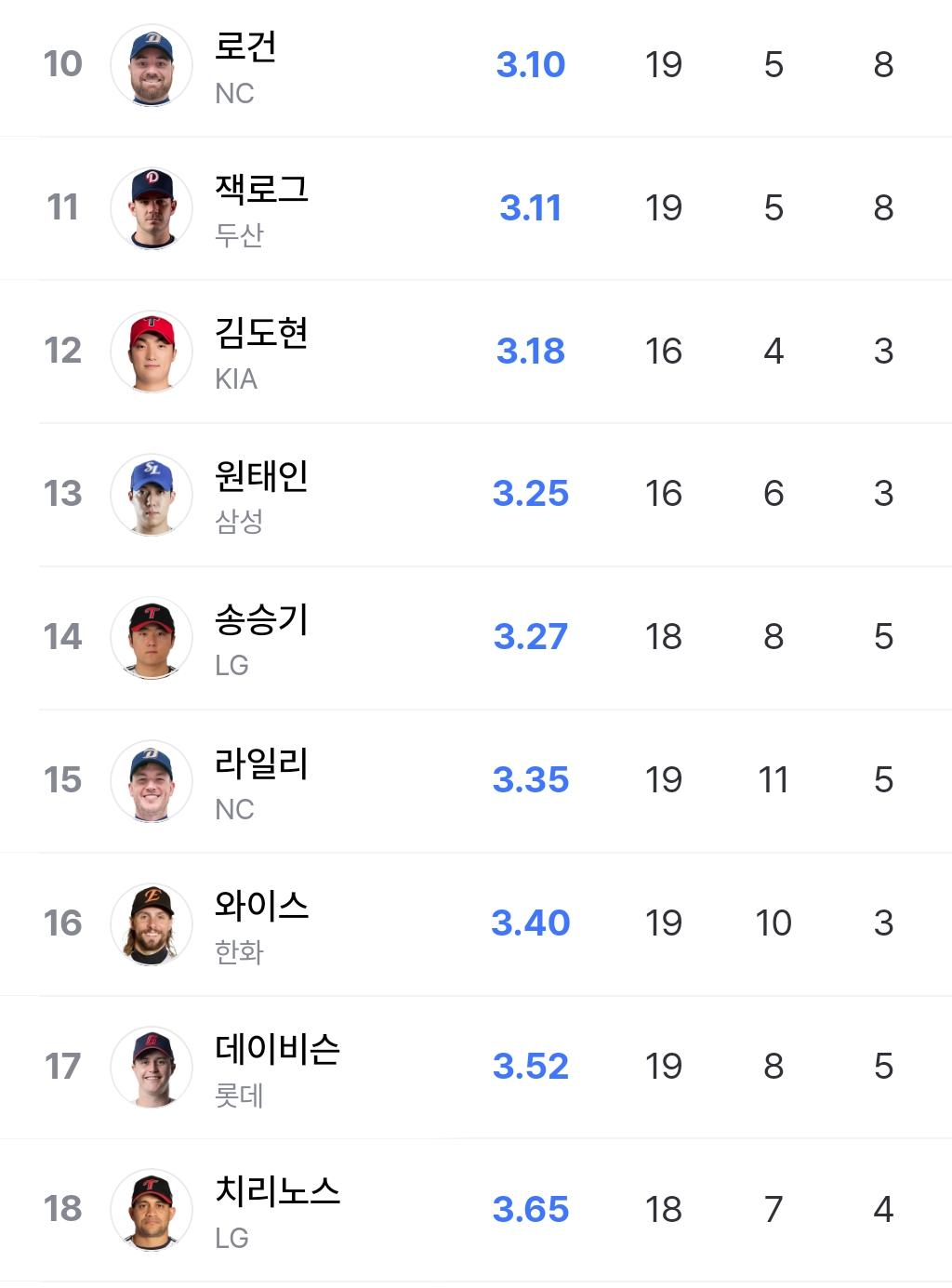The image size is (952, 1288).
Task: Tap 데이비슨 롯데 avatar
Action: pyautogui.click(x=152, y=1067)
